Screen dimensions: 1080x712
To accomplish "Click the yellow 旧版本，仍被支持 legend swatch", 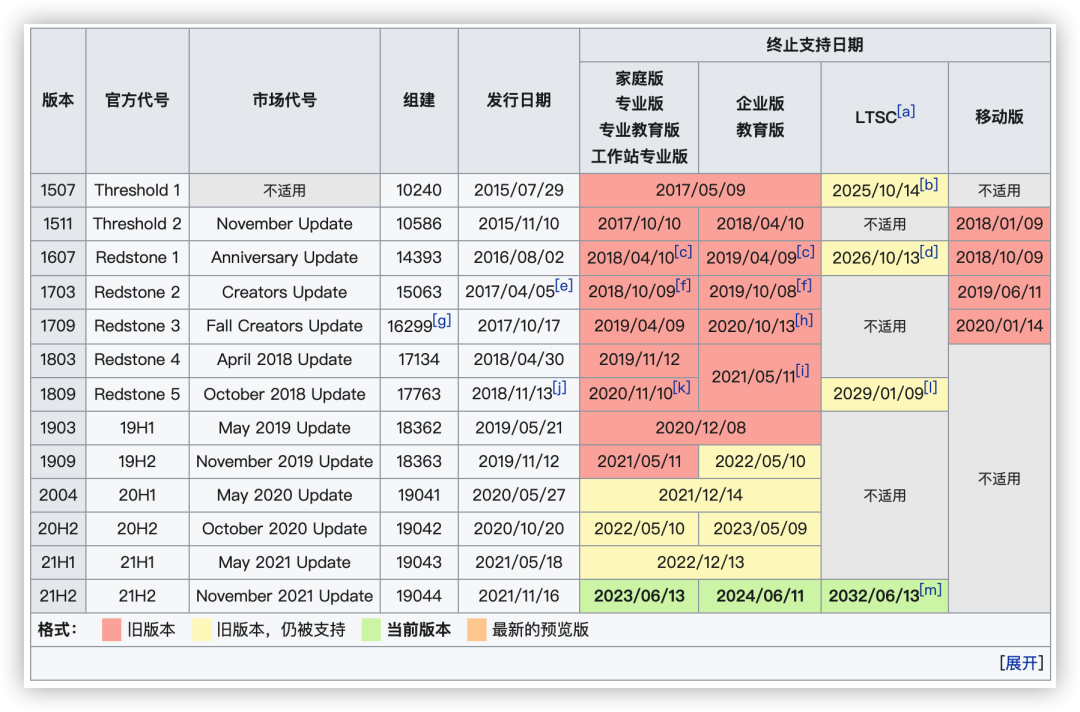I will 201,629.
